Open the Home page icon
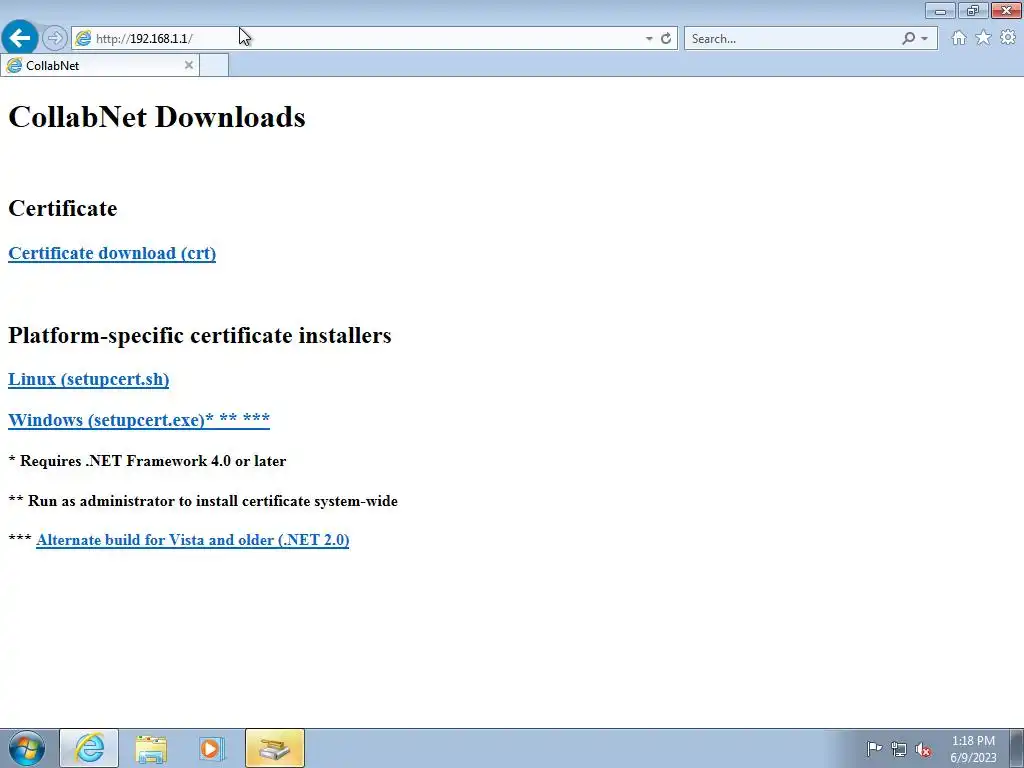 pos(959,38)
